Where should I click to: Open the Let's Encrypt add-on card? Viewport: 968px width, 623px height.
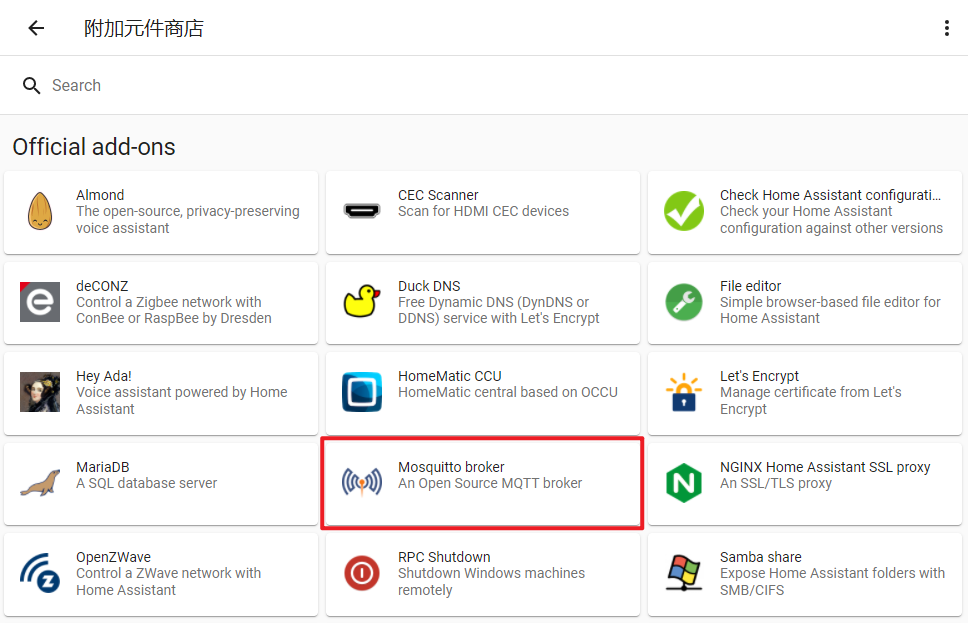pyautogui.click(x=806, y=393)
